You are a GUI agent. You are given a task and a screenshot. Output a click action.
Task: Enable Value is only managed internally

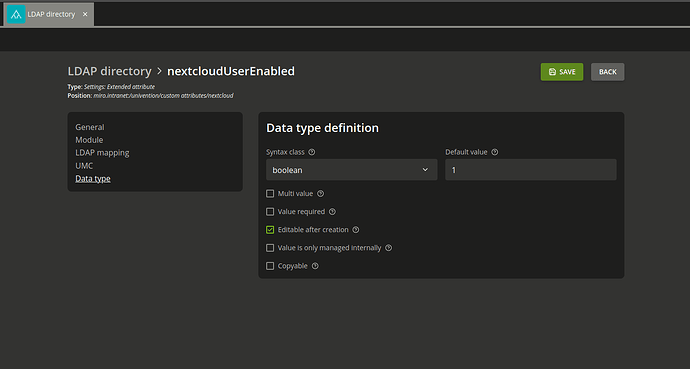tap(270, 248)
